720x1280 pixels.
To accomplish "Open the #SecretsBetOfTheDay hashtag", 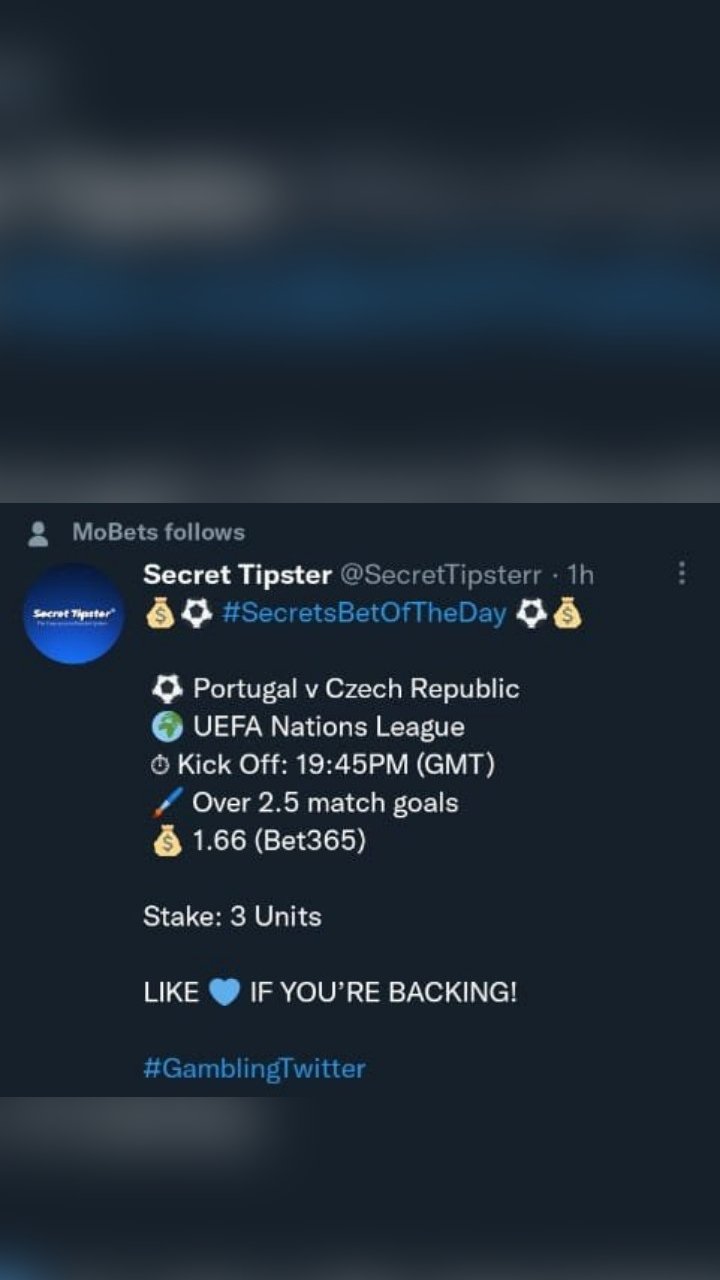I will coord(365,614).
